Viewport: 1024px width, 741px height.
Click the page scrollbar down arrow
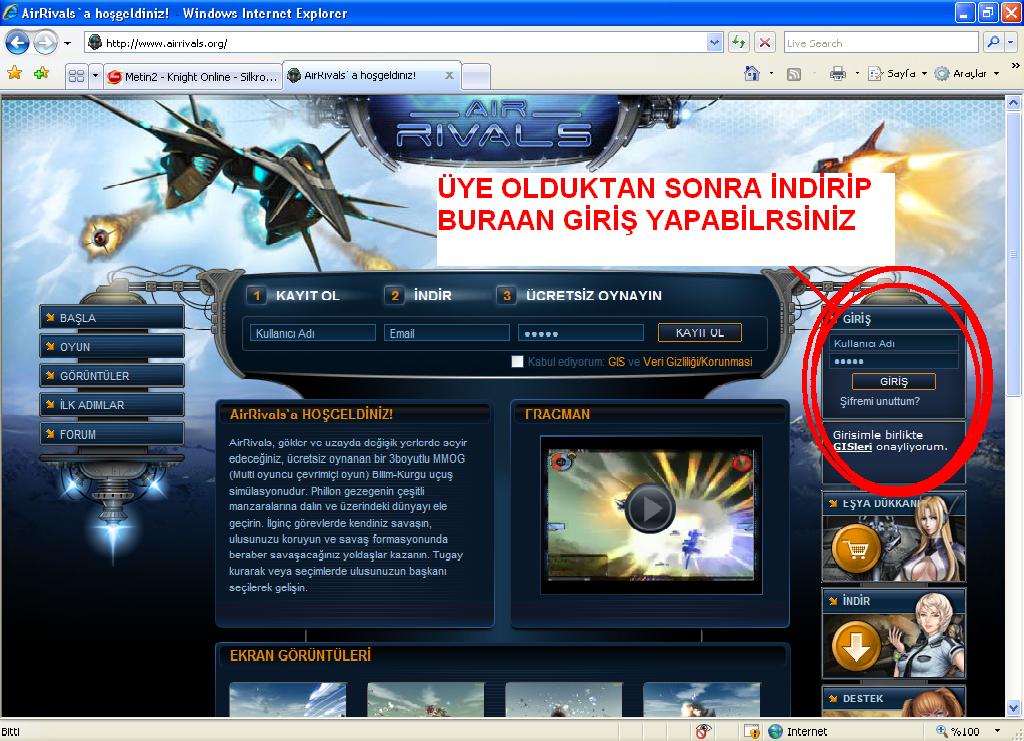click(1013, 708)
